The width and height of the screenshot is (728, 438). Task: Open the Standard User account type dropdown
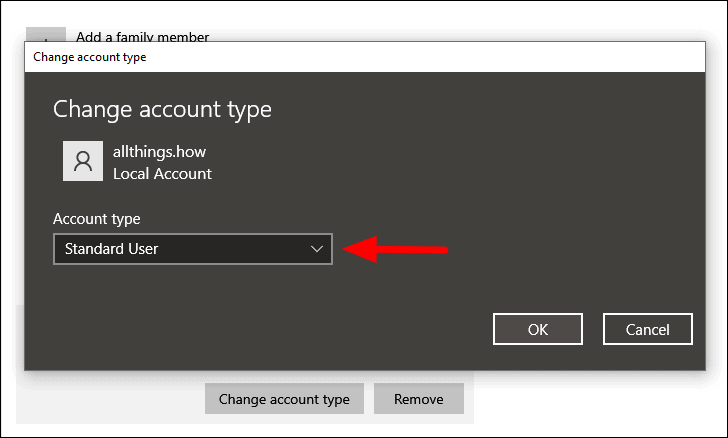point(193,249)
